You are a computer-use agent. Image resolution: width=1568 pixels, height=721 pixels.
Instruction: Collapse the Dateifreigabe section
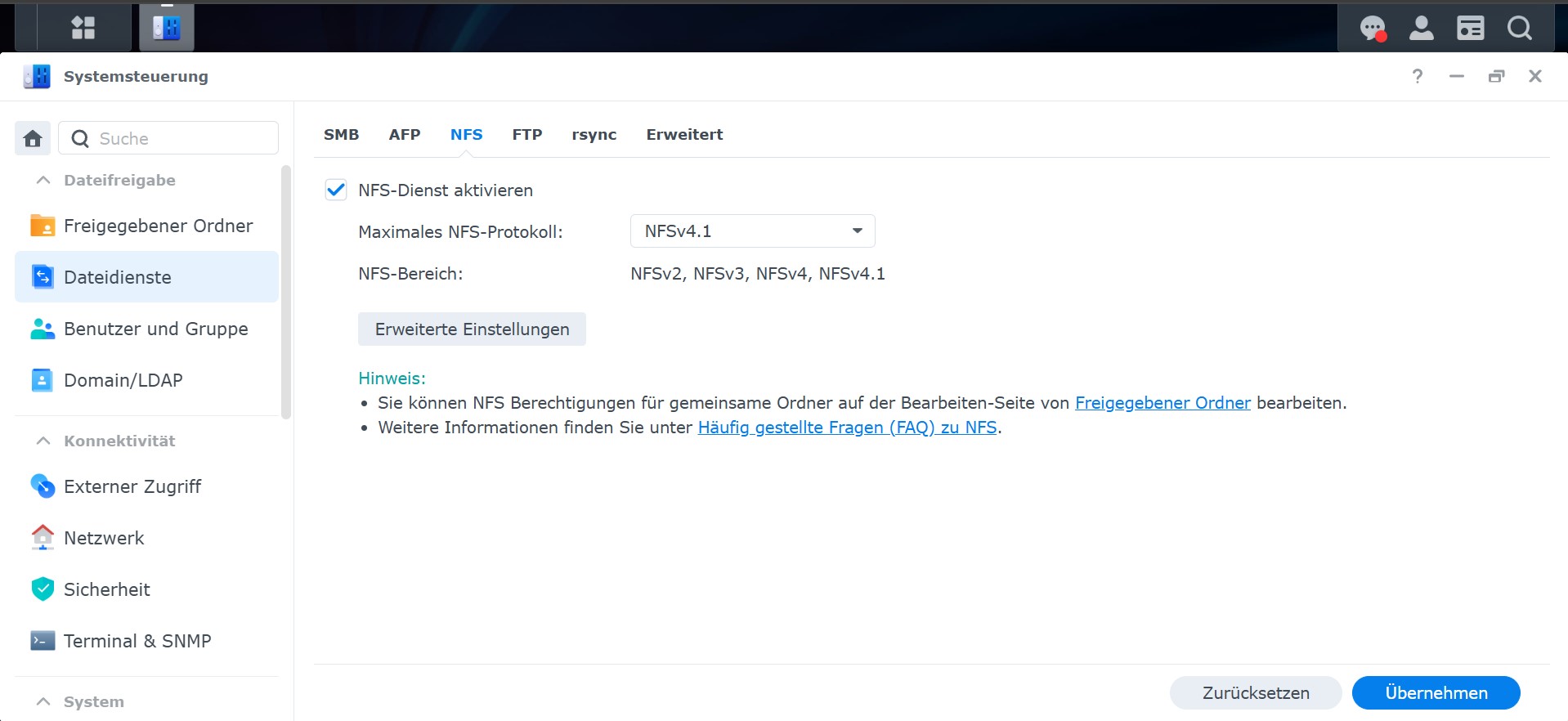44,180
